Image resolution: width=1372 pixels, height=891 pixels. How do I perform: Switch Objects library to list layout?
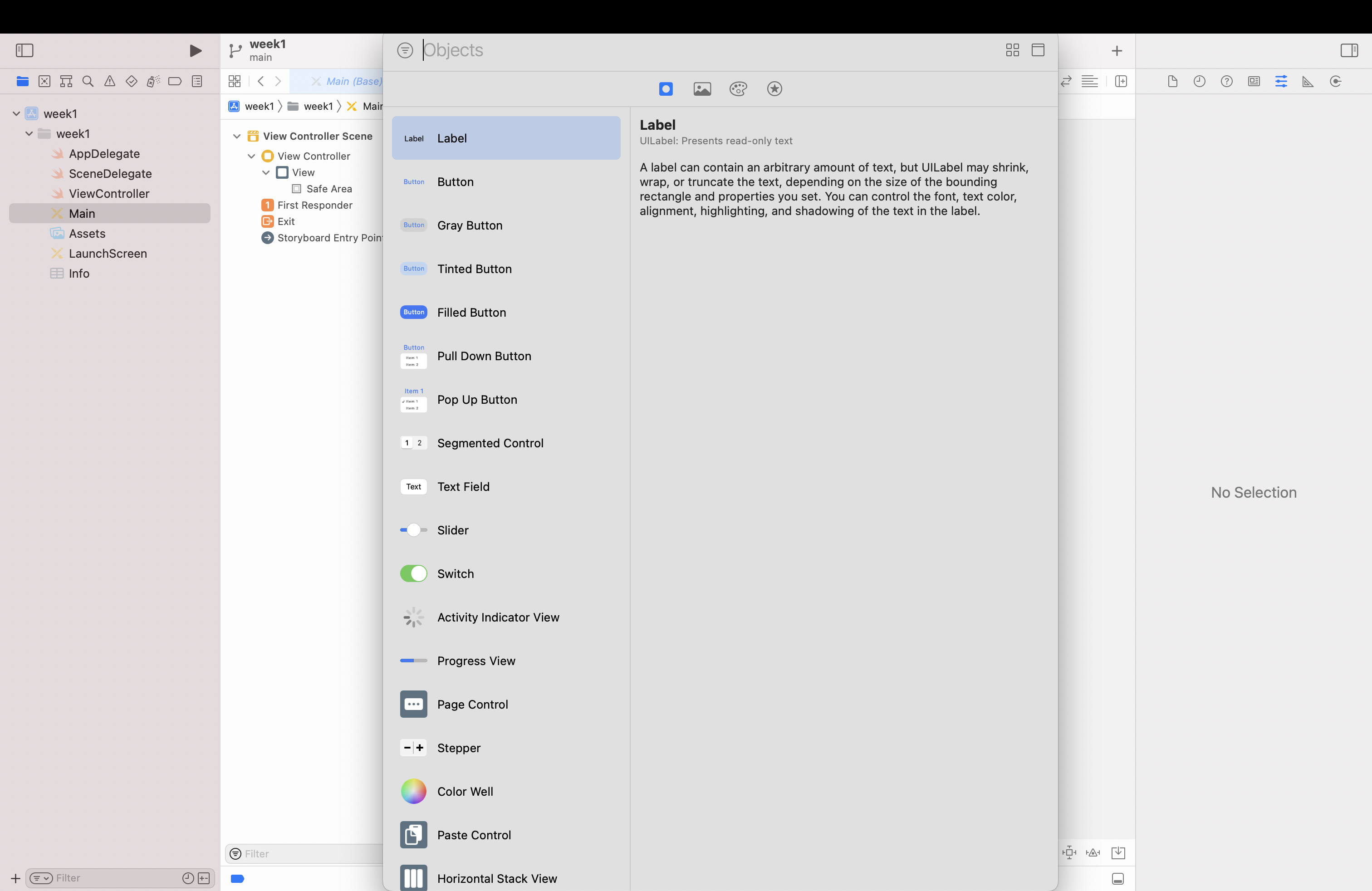(x=1038, y=50)
